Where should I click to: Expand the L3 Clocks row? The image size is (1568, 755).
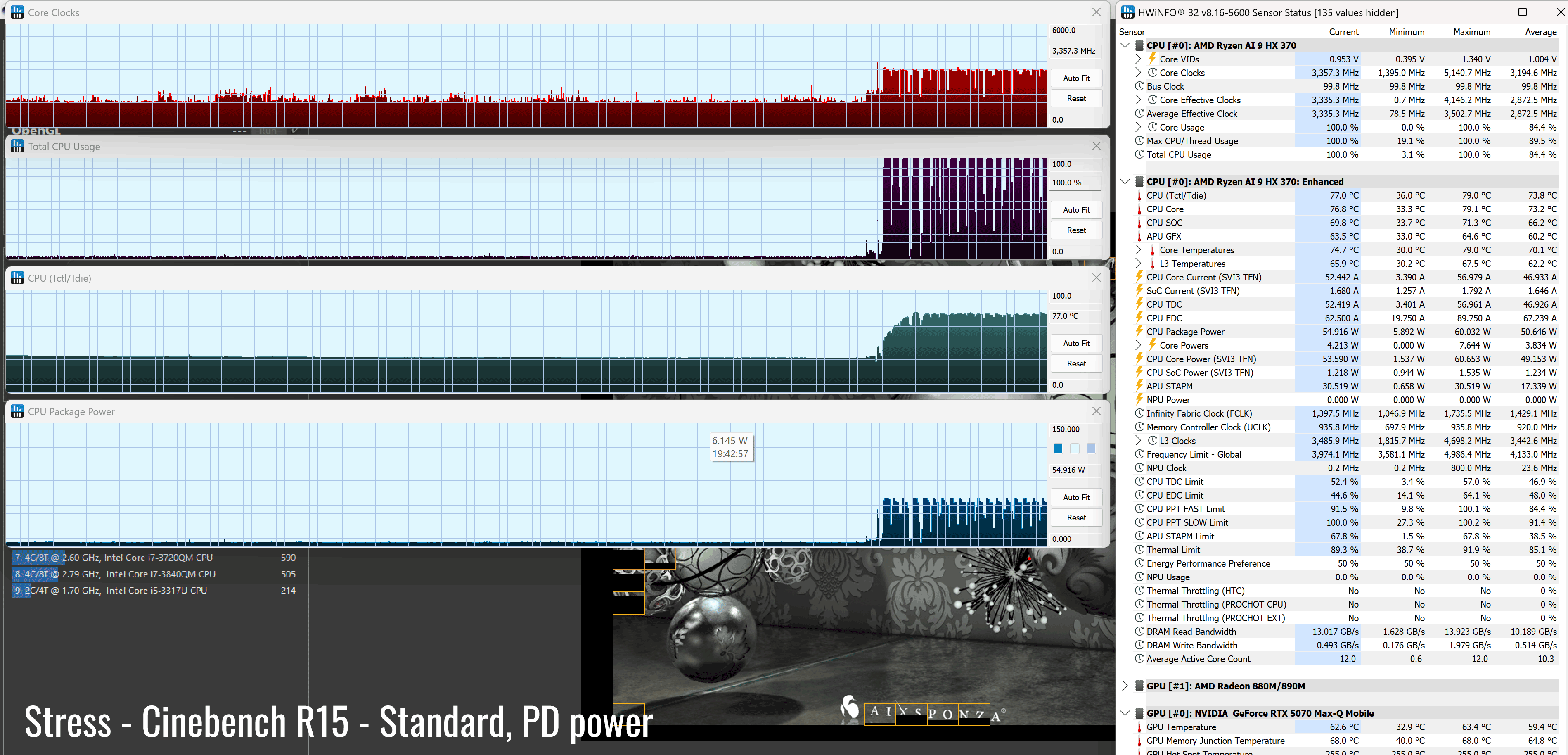coord(1138,441)
